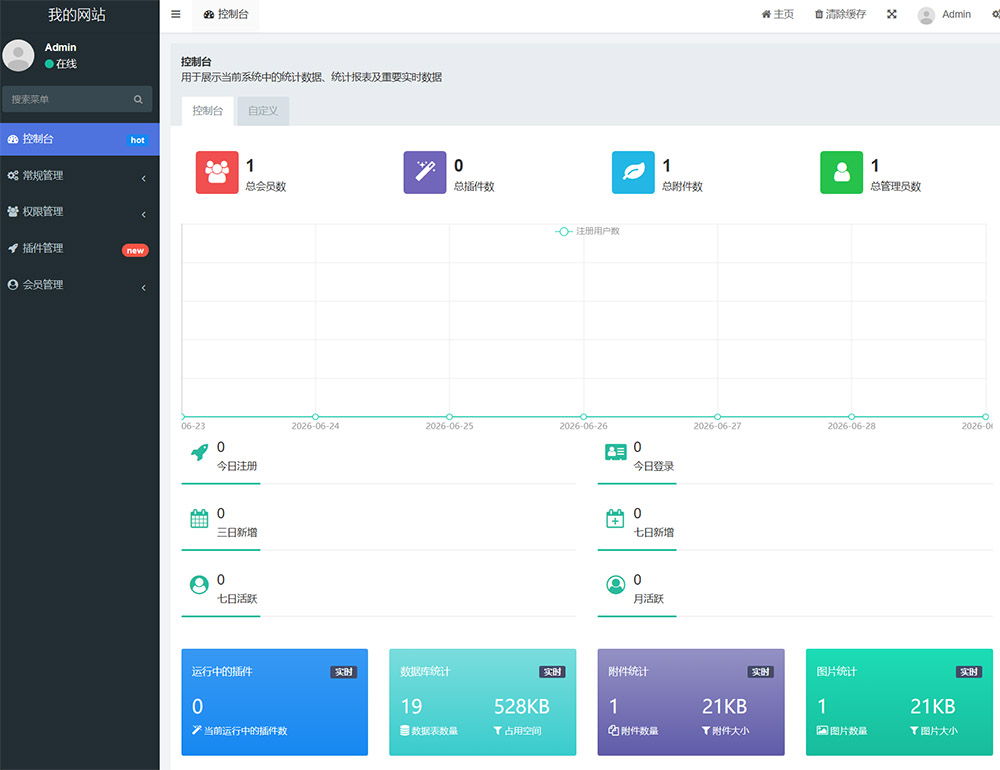Click the sidebar Admin profile avatar

18,56
